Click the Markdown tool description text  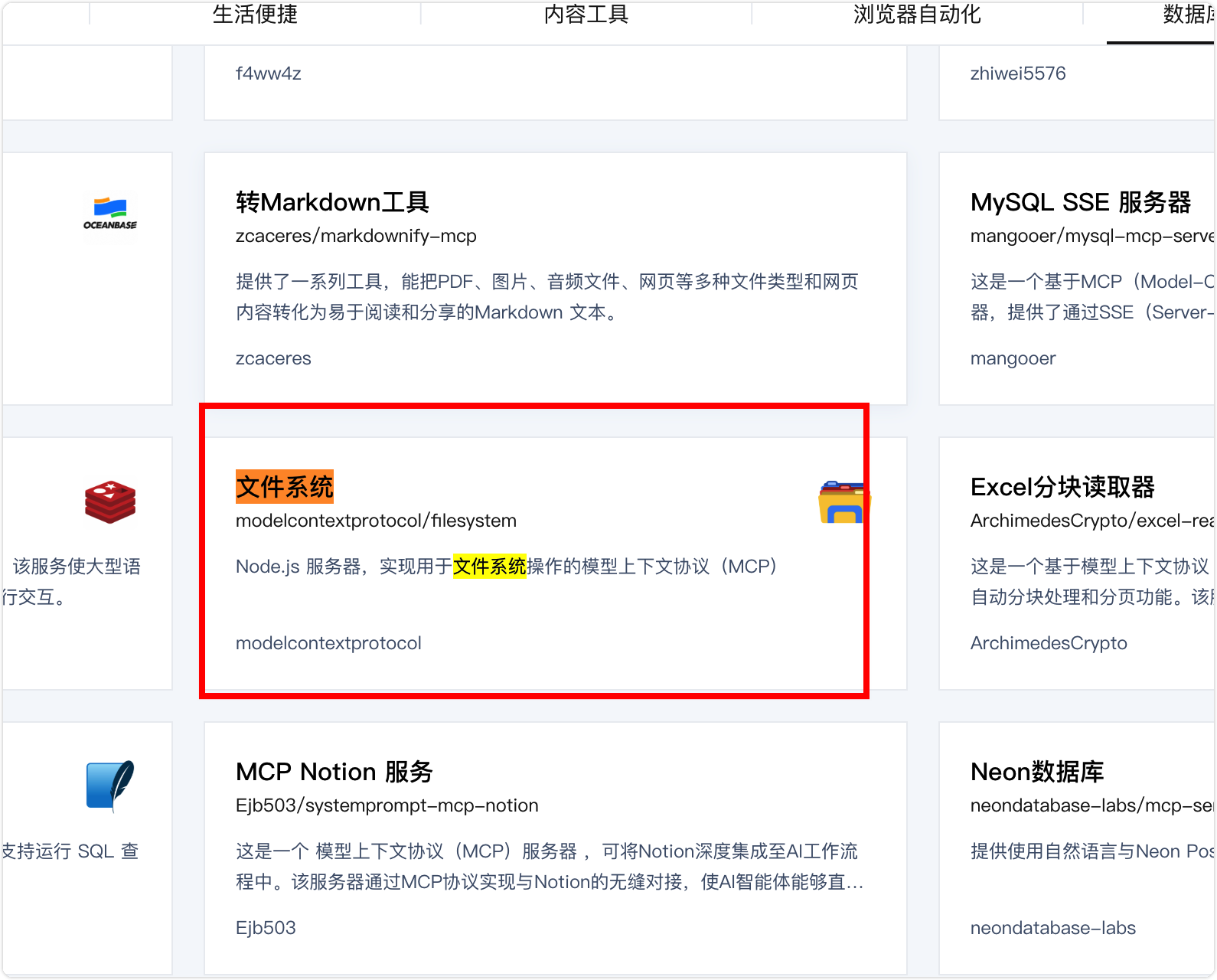tap(547, 297)
